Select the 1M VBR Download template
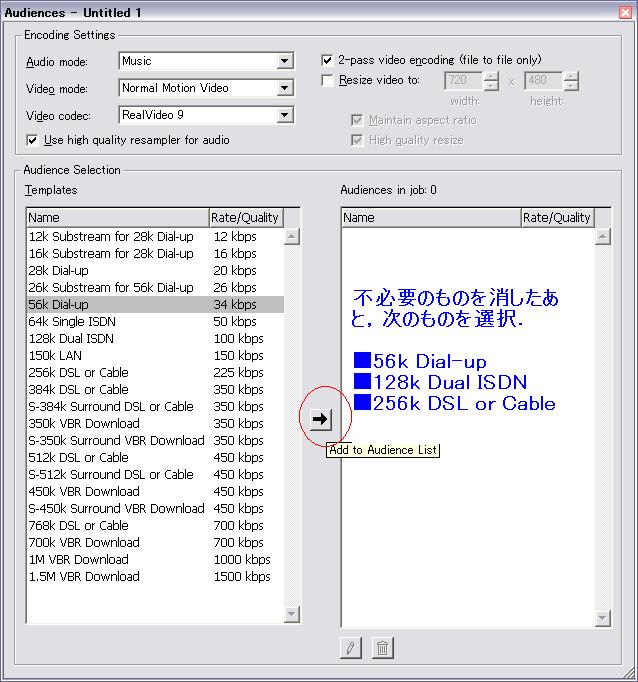This screenshot has width=638, height=682. (155, 559)
